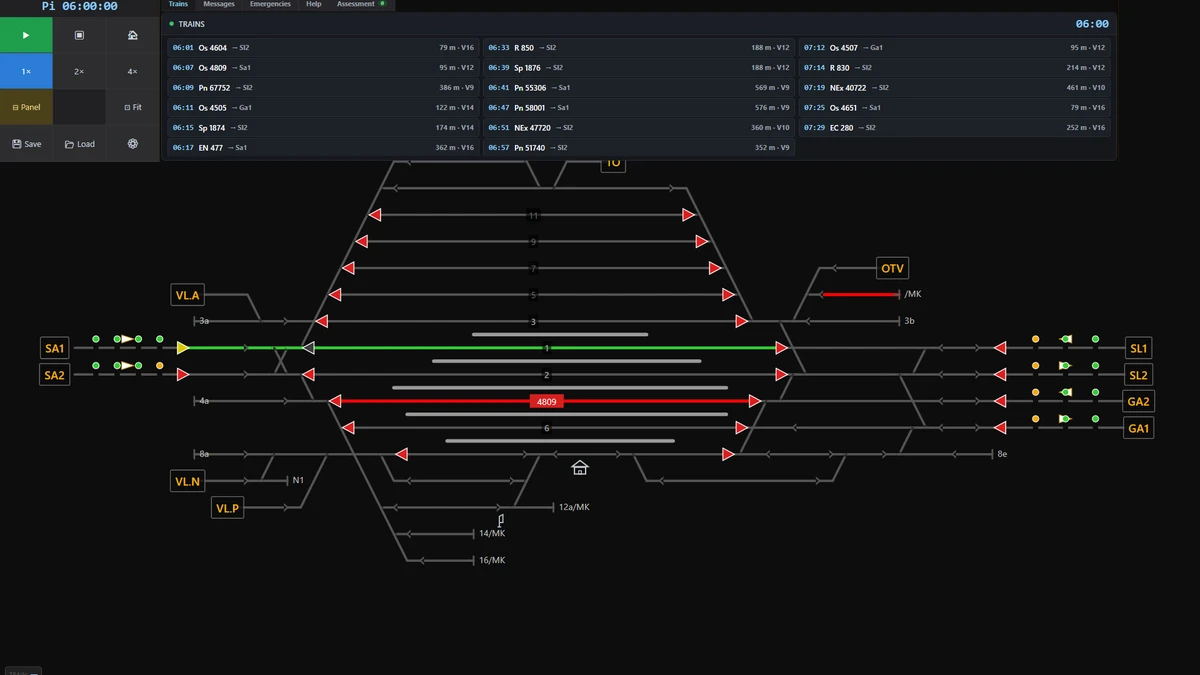Open the Help tab
1200x675 pixels.
[314, 5]
